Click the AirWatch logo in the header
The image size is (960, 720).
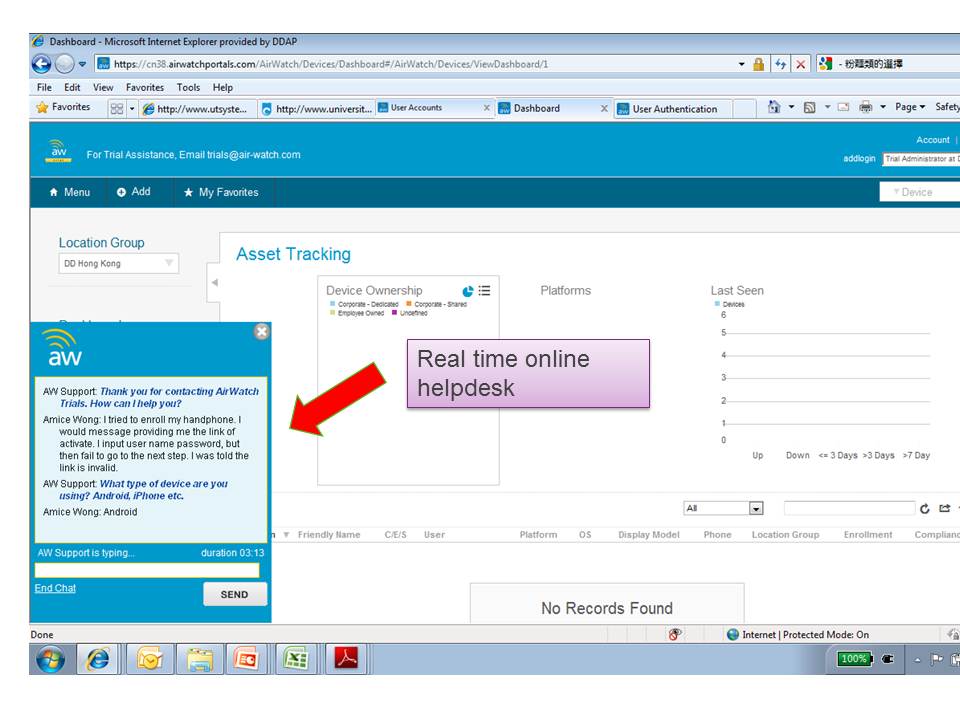(57, 150)
